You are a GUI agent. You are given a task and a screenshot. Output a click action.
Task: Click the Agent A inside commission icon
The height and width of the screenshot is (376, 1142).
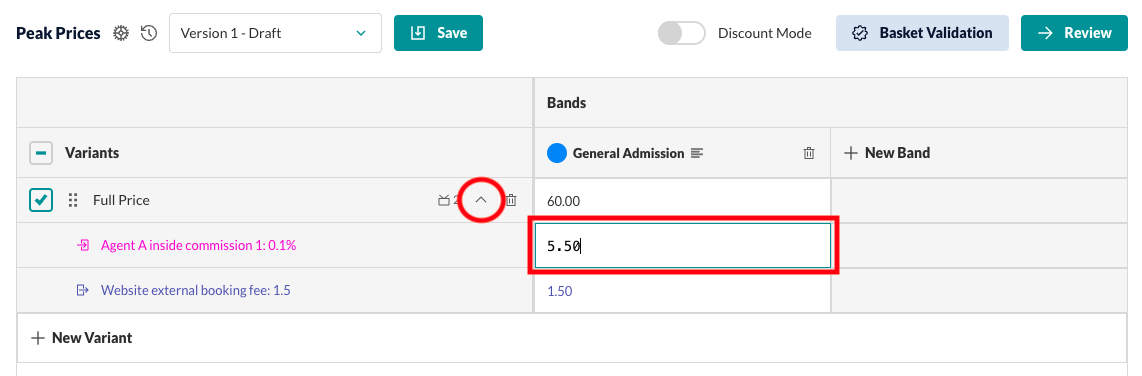[83, 246]
